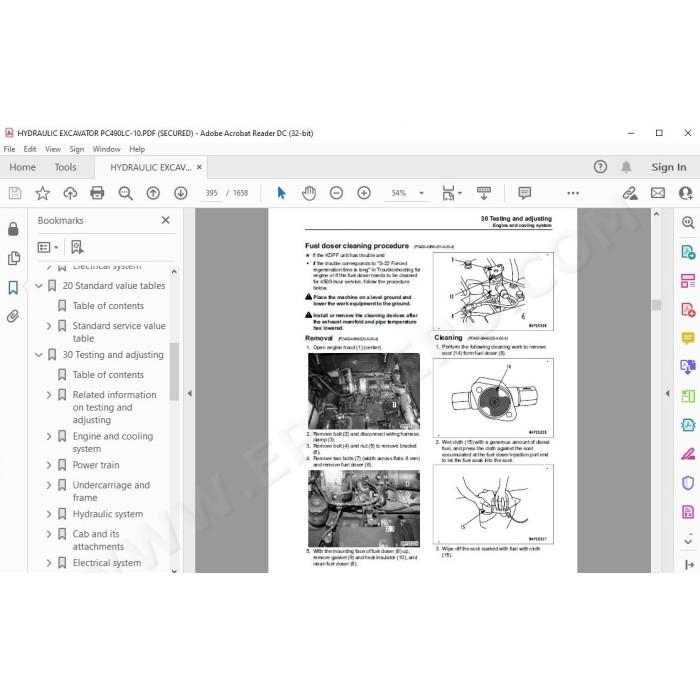Close the HYDRAULIC EXCAV... document tab

click(x=199, y=167)
